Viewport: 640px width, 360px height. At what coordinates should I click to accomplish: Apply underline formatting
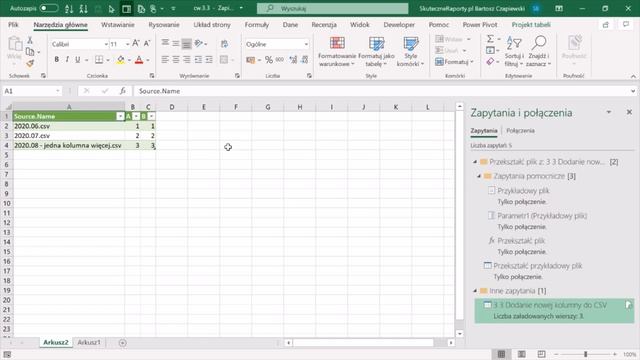tap(78, 60)
